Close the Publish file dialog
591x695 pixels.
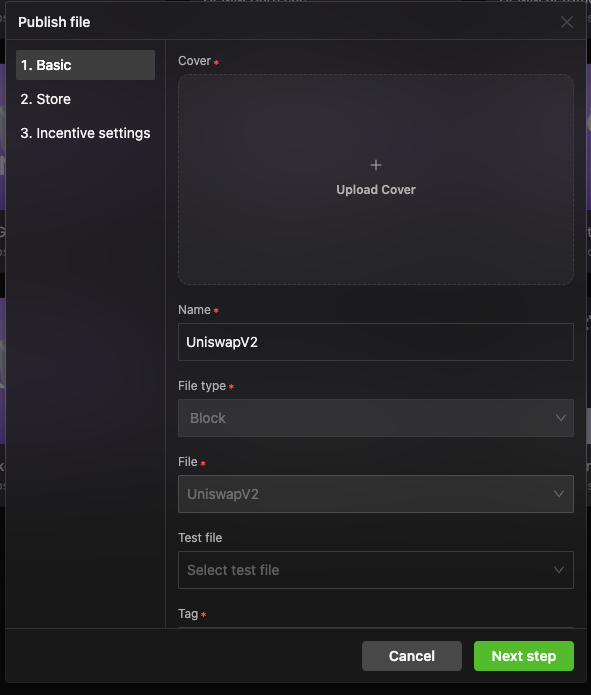coord(567,22)
